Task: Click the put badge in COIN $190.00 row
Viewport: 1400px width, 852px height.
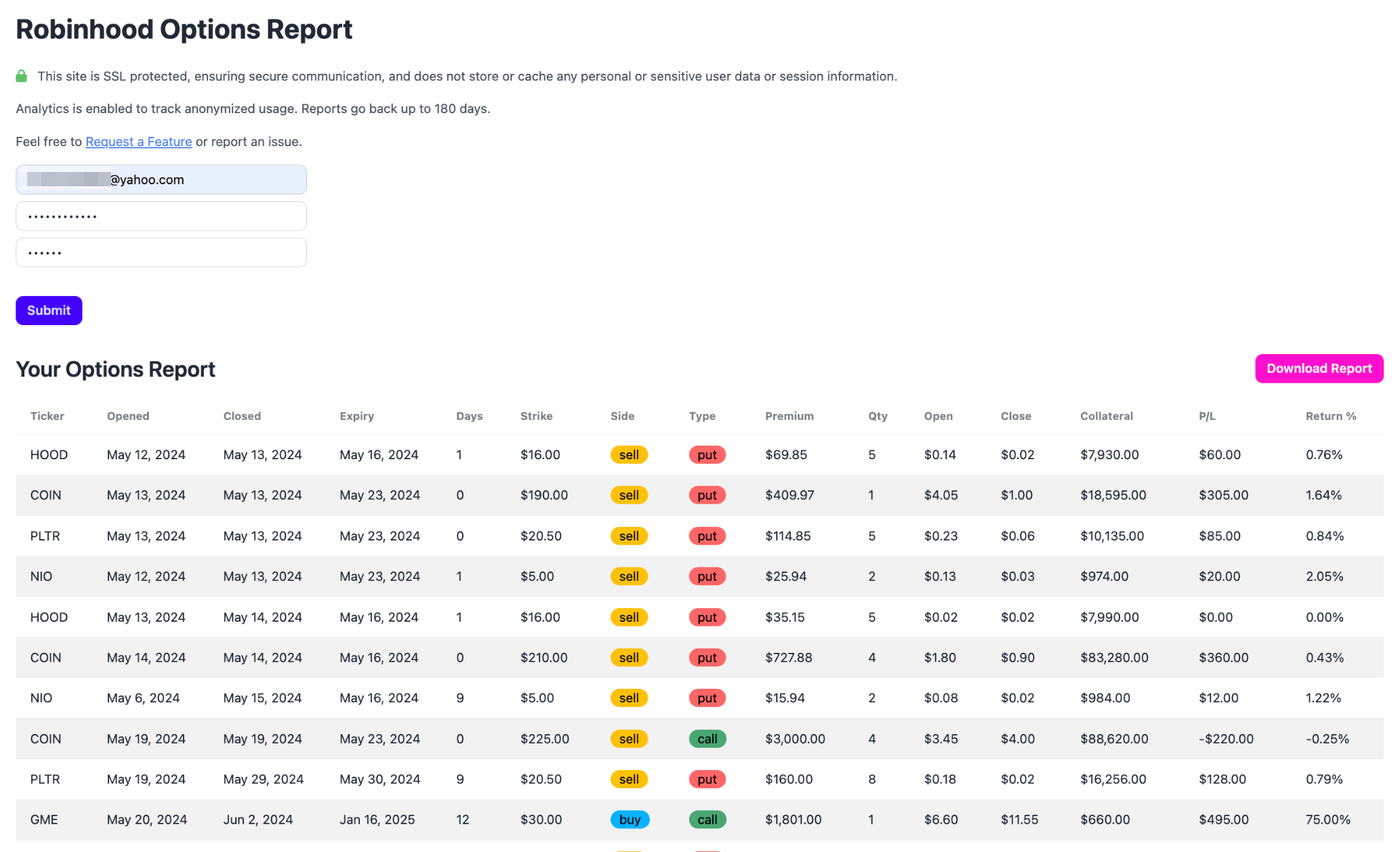Action: (707, 495)
